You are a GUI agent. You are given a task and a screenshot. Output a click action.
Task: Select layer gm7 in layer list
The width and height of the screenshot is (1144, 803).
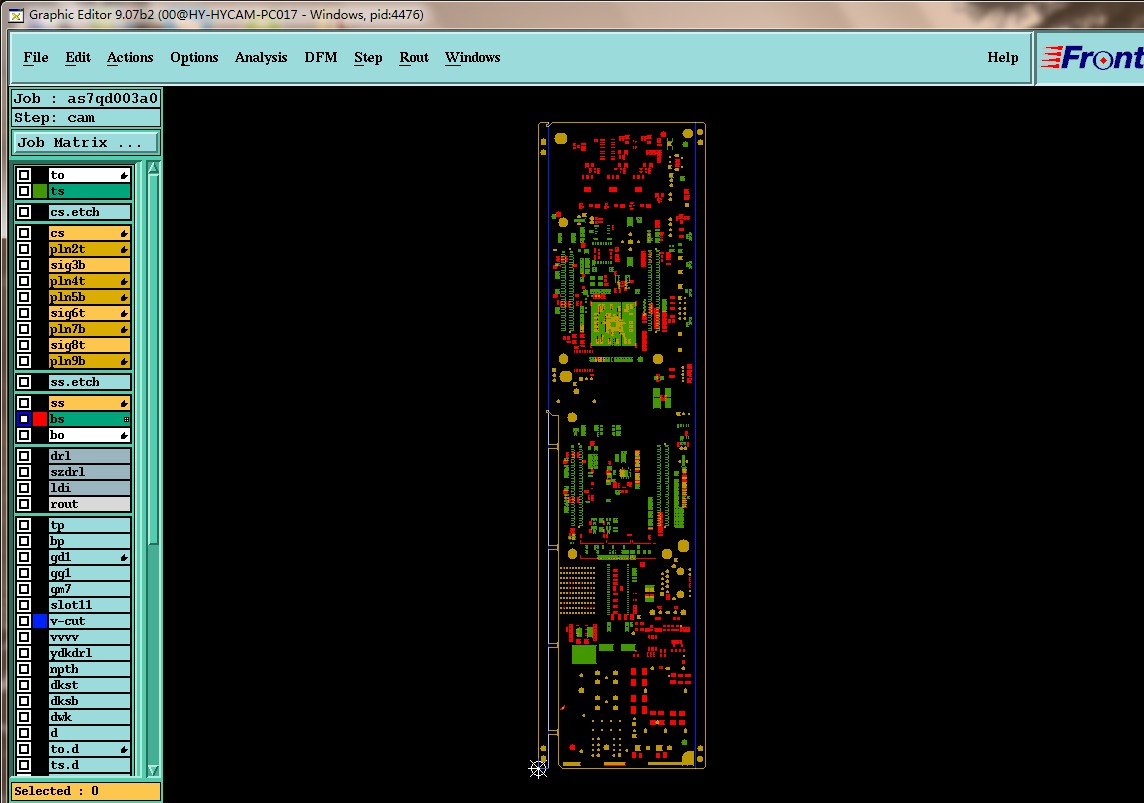point(89,589)
